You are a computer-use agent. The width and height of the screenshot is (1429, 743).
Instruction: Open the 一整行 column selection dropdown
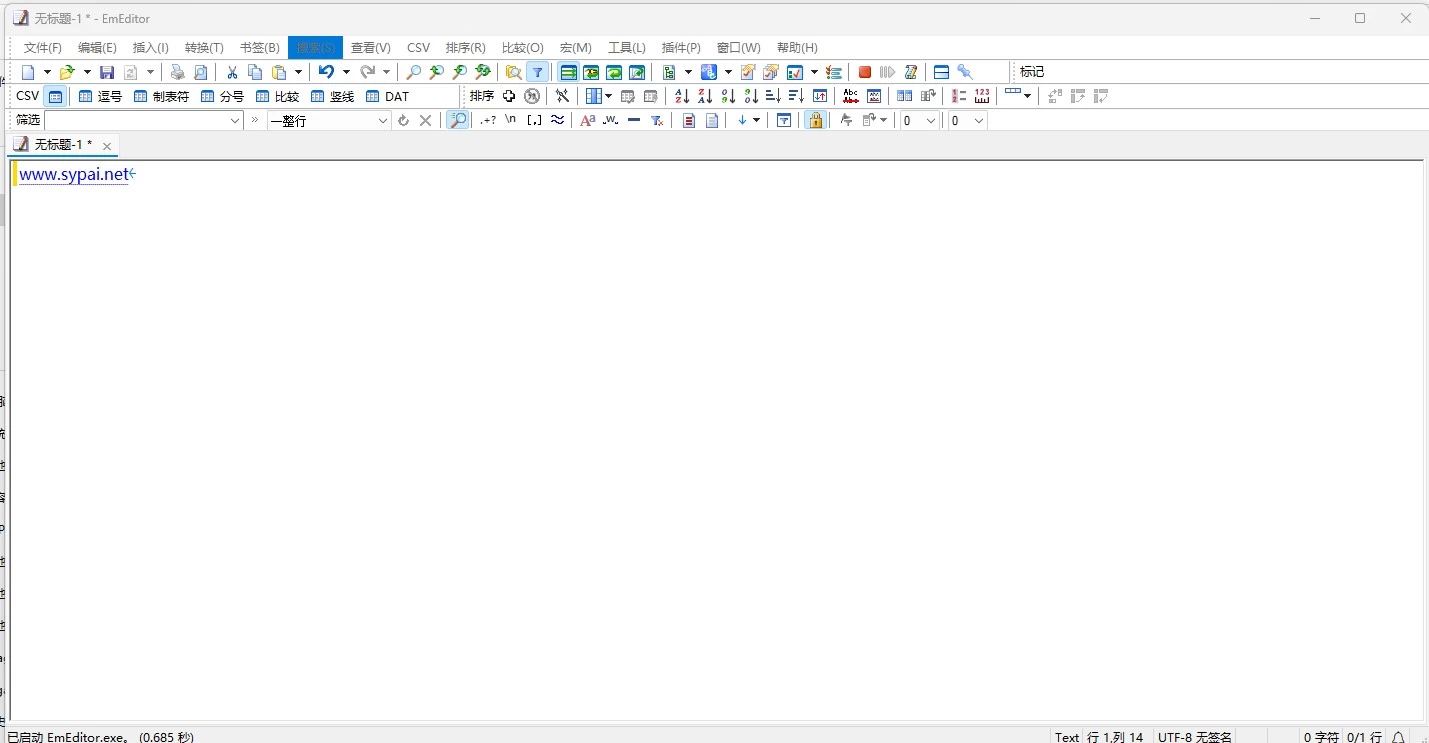382,120
